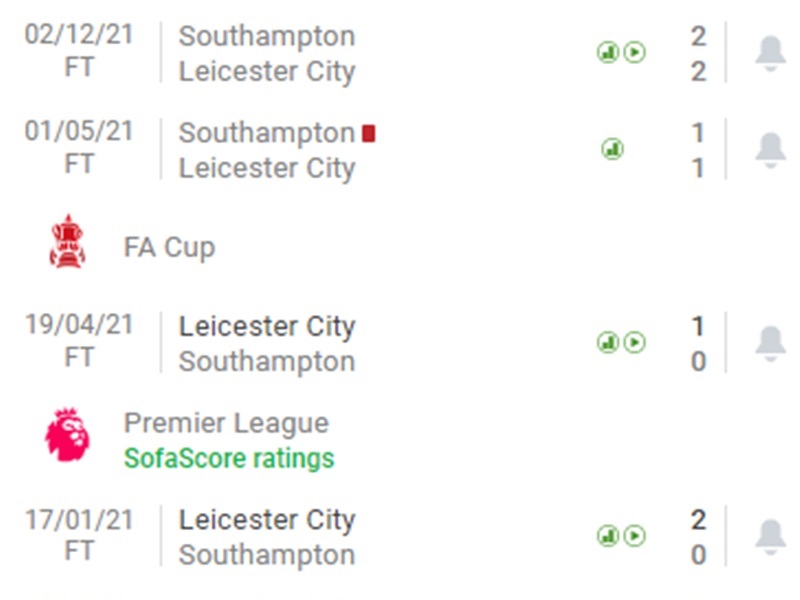Open statistics for the 02/12/21 Southampton match

[x=608, y=53]
